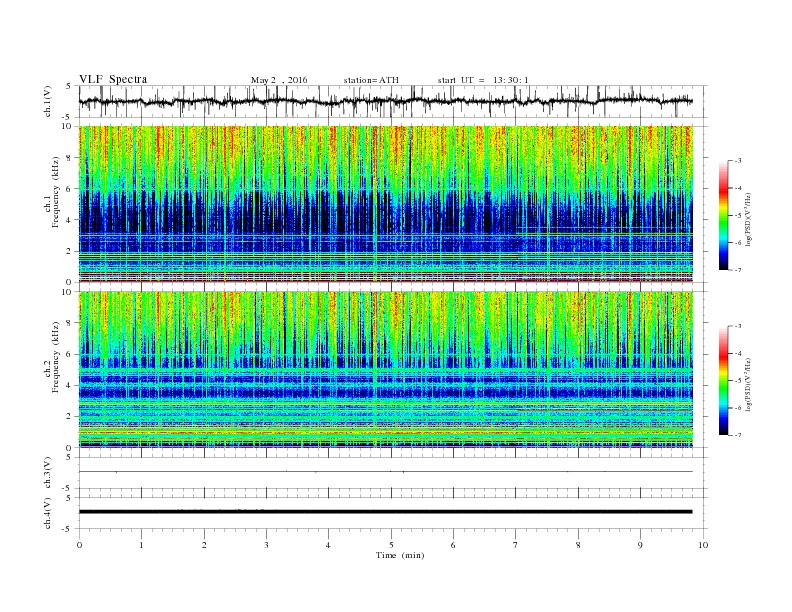Click the '-7' tick on ch.1 color bar
The height and width of the screenshot is (612, 792).
click(738, 270)
